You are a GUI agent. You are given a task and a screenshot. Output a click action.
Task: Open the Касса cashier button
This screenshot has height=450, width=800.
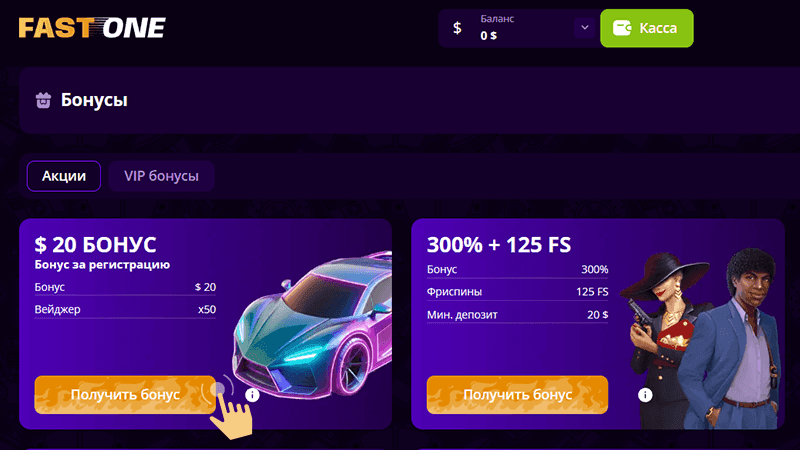tap(646, 28)
